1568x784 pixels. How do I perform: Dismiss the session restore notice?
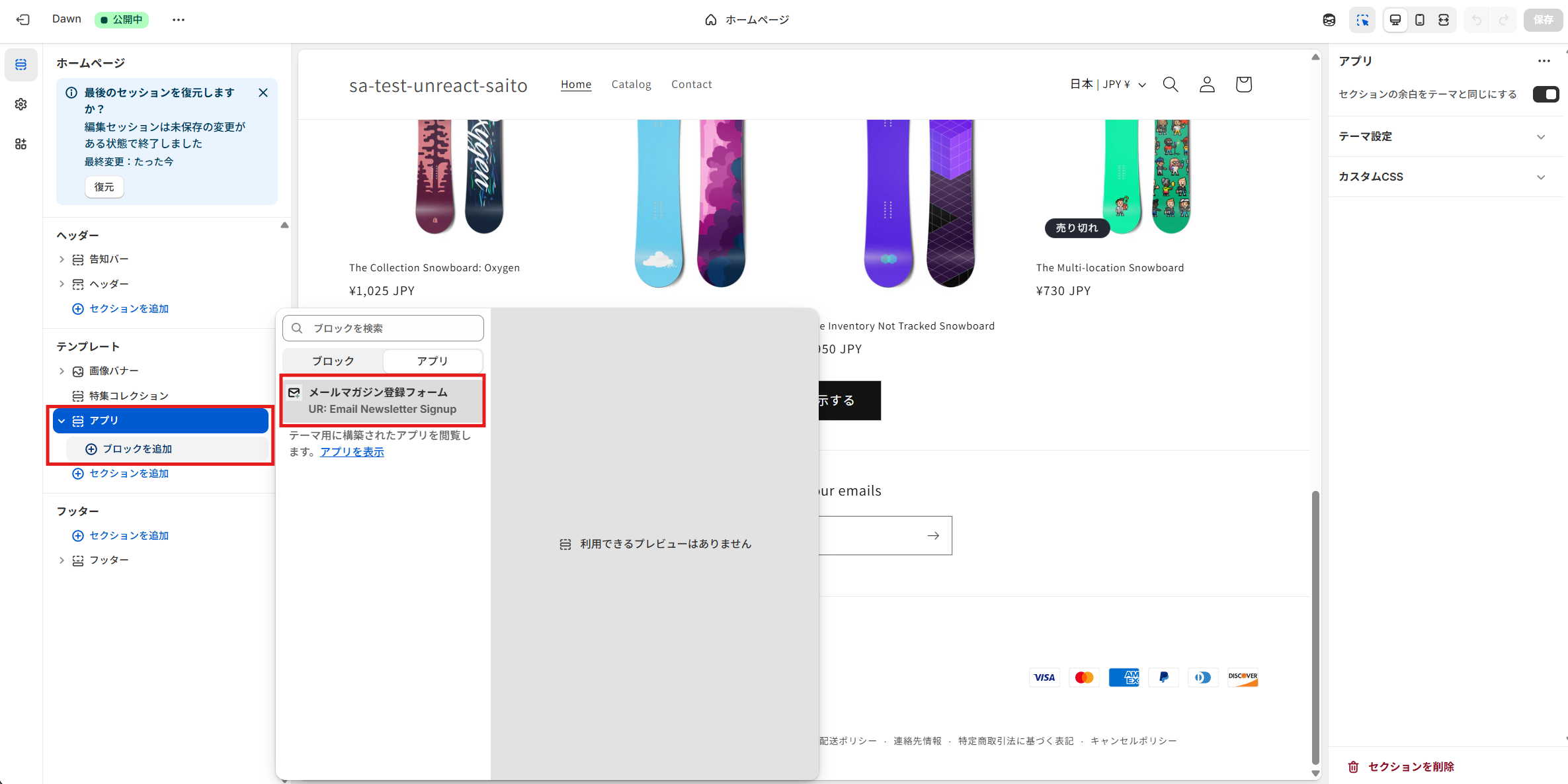click(x=263, y=93)
